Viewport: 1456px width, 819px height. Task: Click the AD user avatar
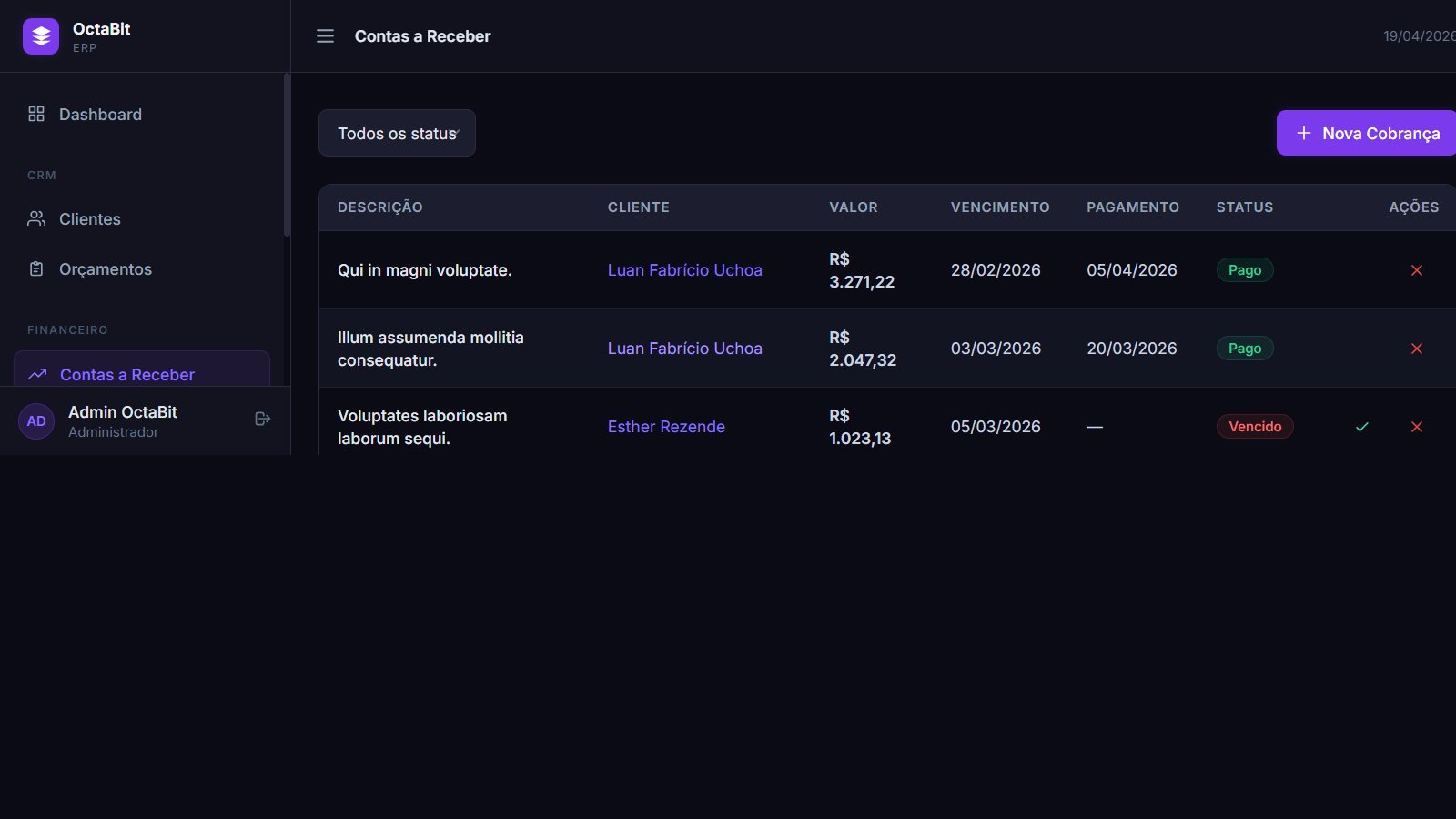pyautogui.click(x=36, y=421)
